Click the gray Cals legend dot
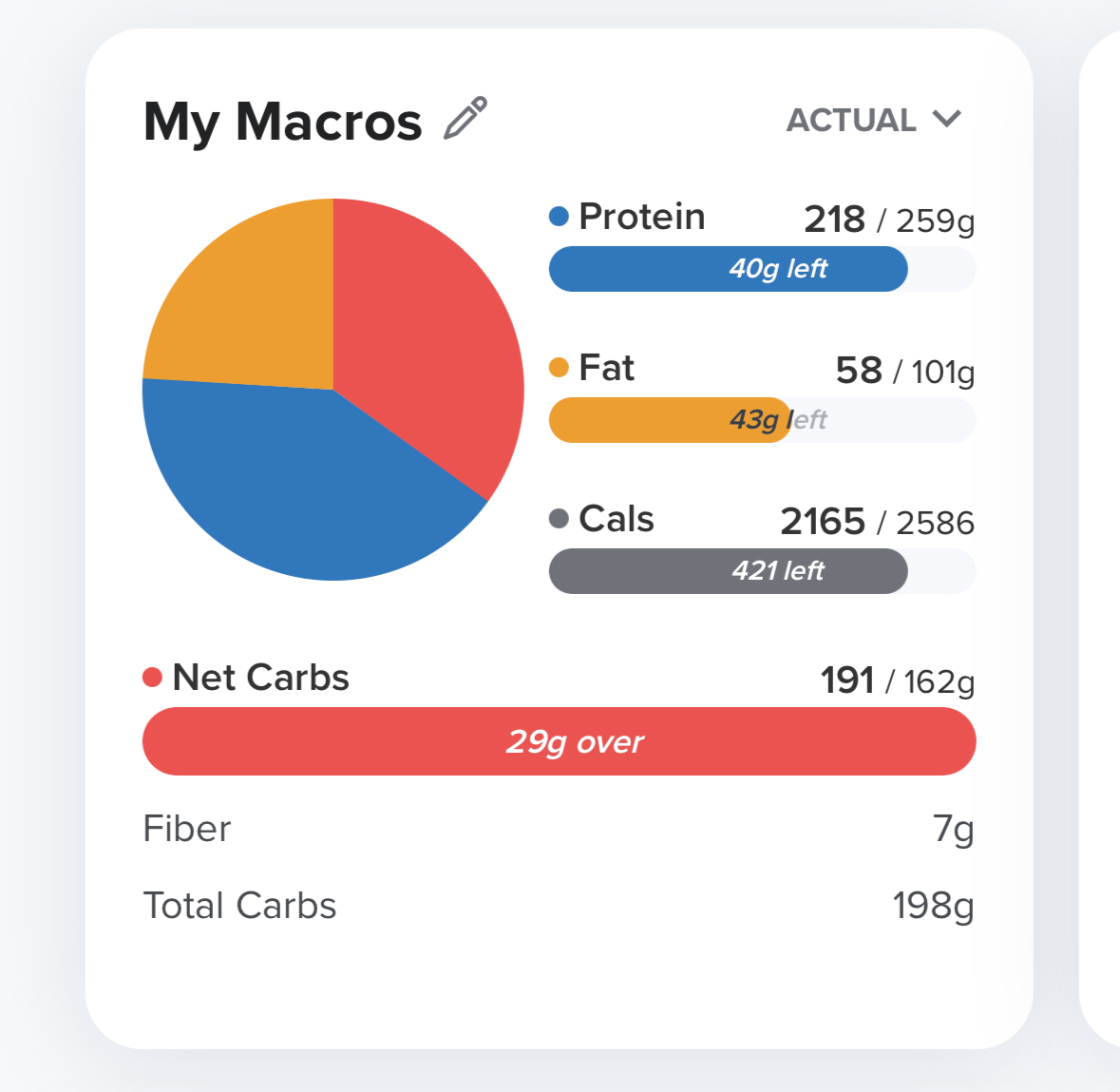The height and width of the screenshot is (1092, 1120). [559, 519]
